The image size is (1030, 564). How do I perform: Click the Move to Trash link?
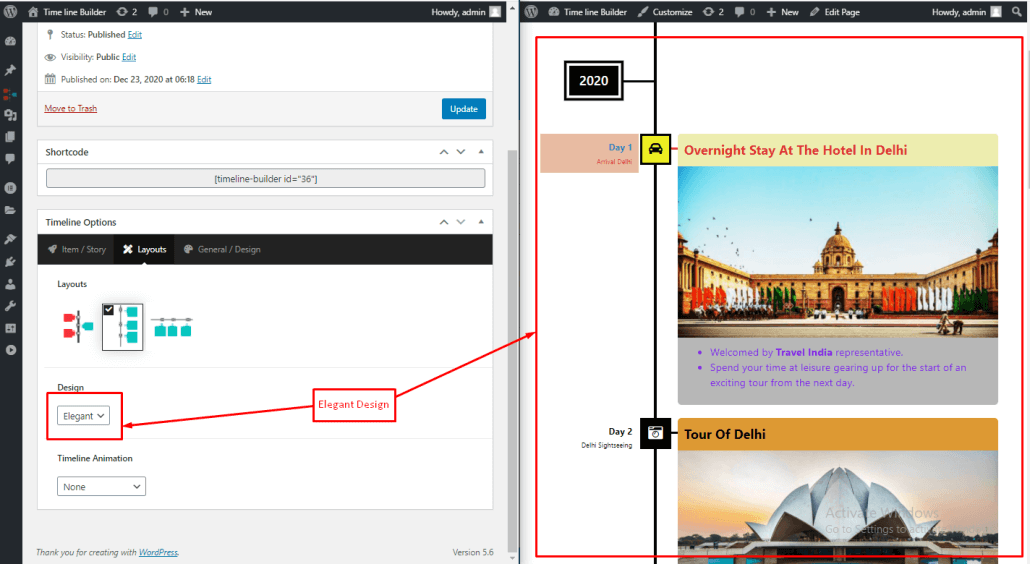71,108
